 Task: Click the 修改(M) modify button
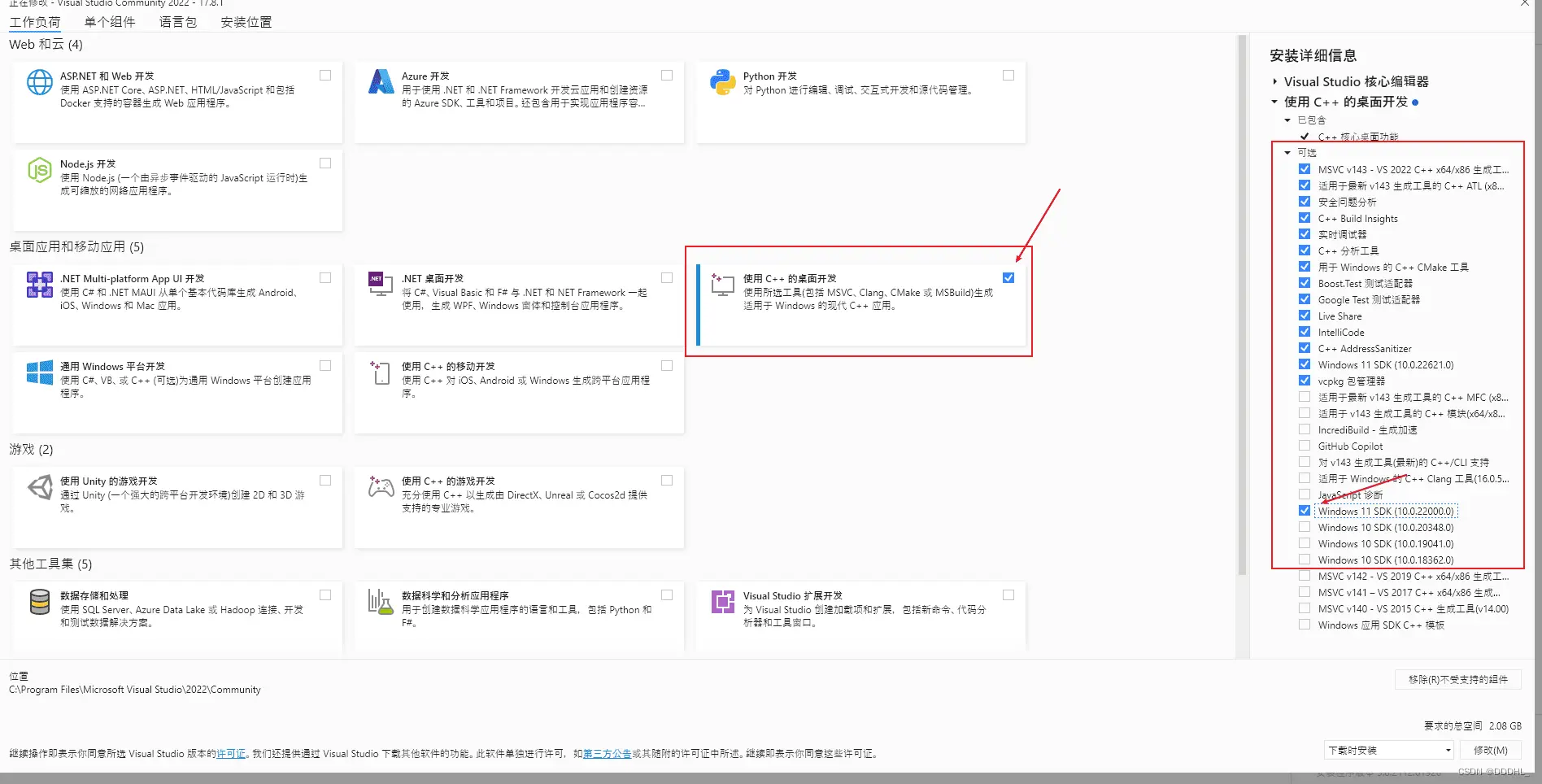1490,750
